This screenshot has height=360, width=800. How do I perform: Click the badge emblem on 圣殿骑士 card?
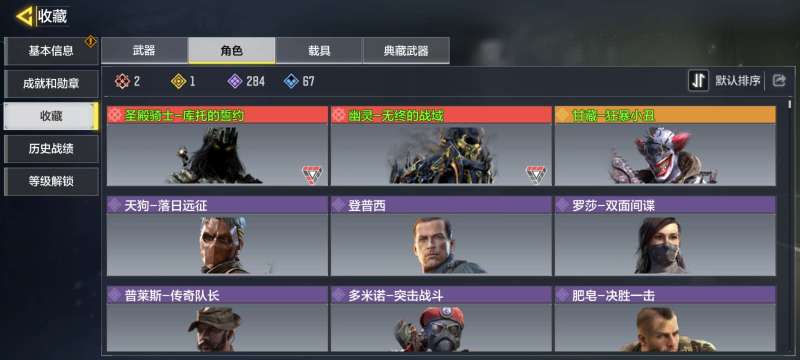click(x=311, y=174)
